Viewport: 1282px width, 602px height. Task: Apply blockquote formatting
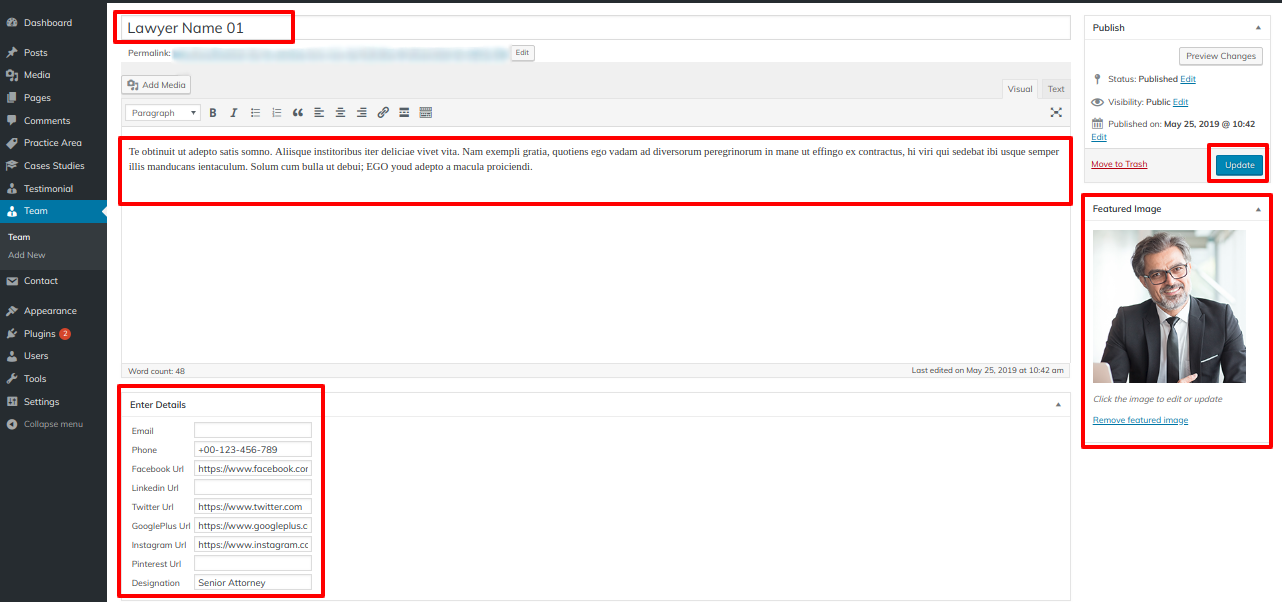pos(298,113)
